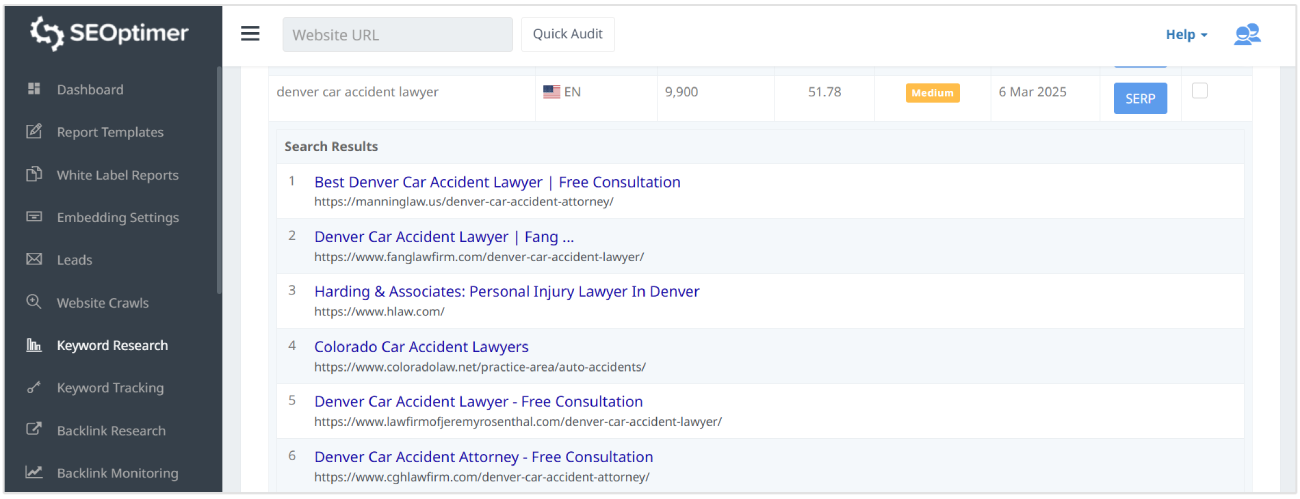Click the Keyword Tracking key icon

click(34, 387)
